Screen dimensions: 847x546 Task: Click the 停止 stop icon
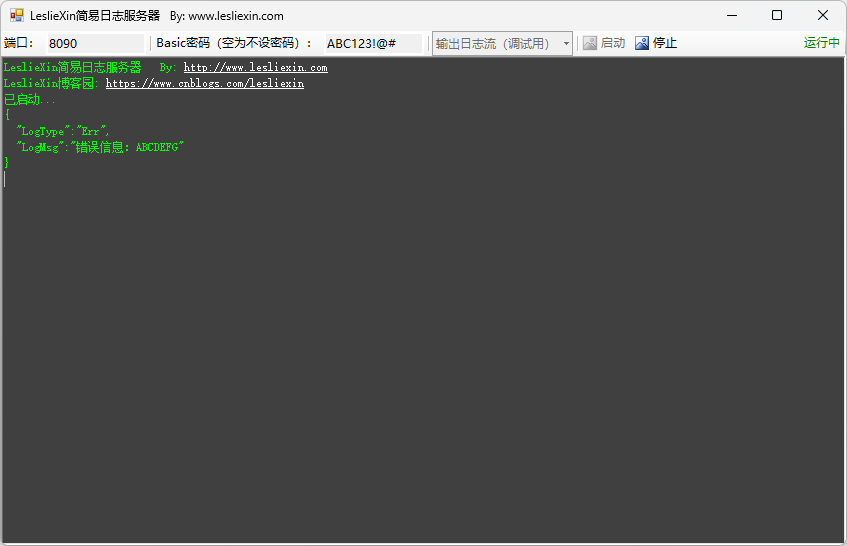pyautogui.click(x=642, y=43)
